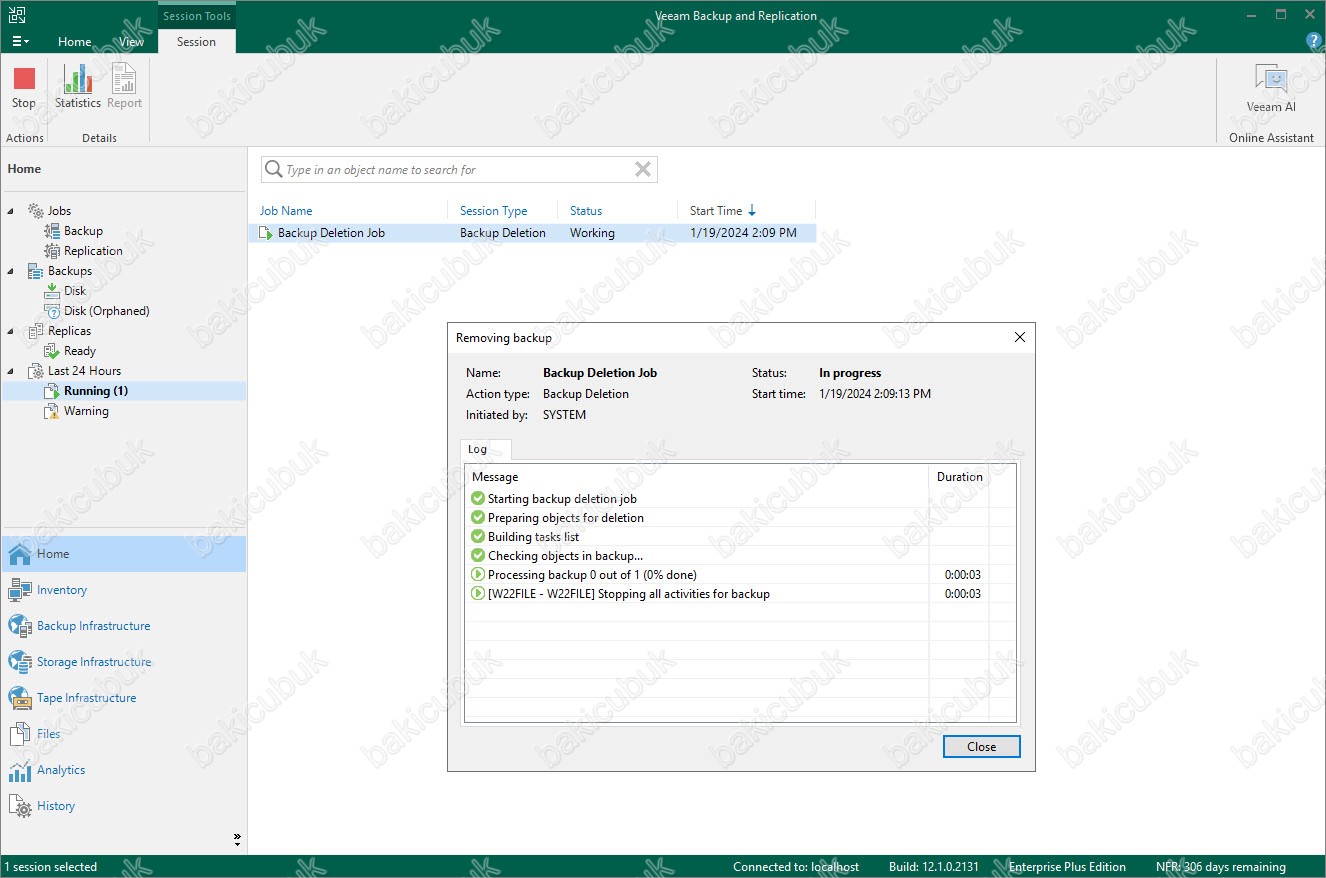This screenshot has width=1326, height=878.
Task: Clear the search box with X
Action: pos(643,170)
